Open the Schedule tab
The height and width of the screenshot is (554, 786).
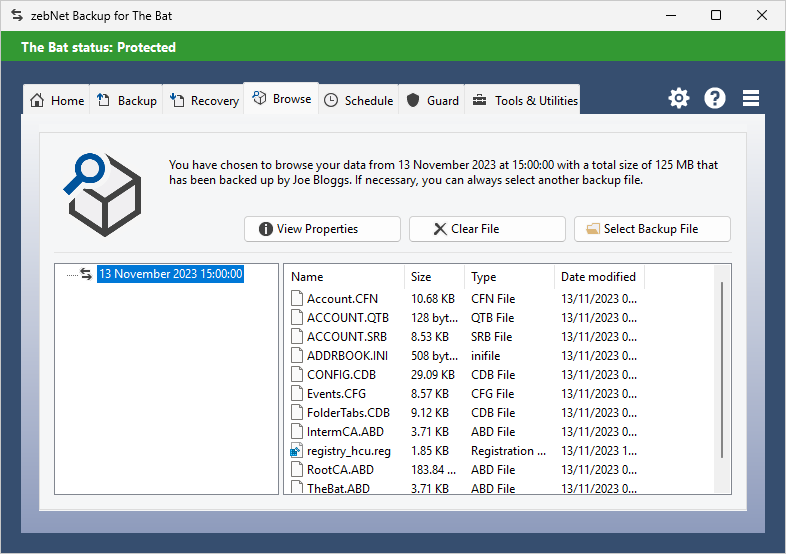358,100
